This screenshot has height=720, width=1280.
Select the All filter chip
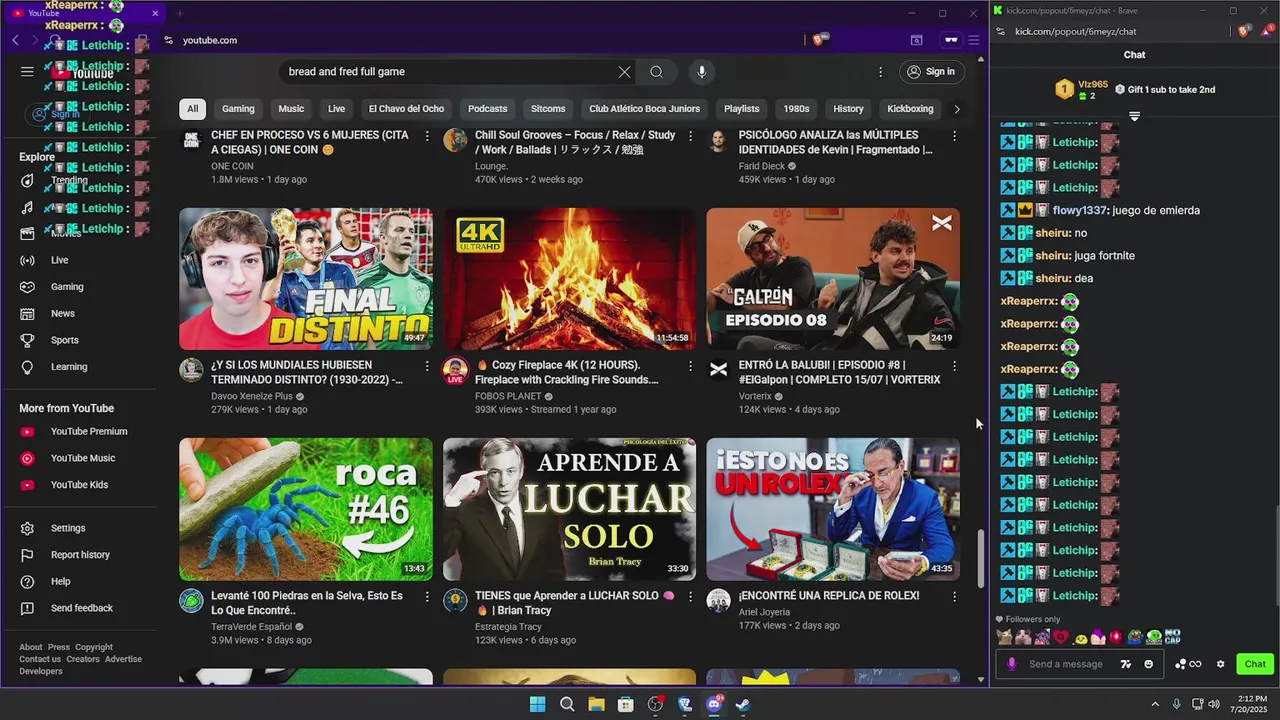[192, 108]
